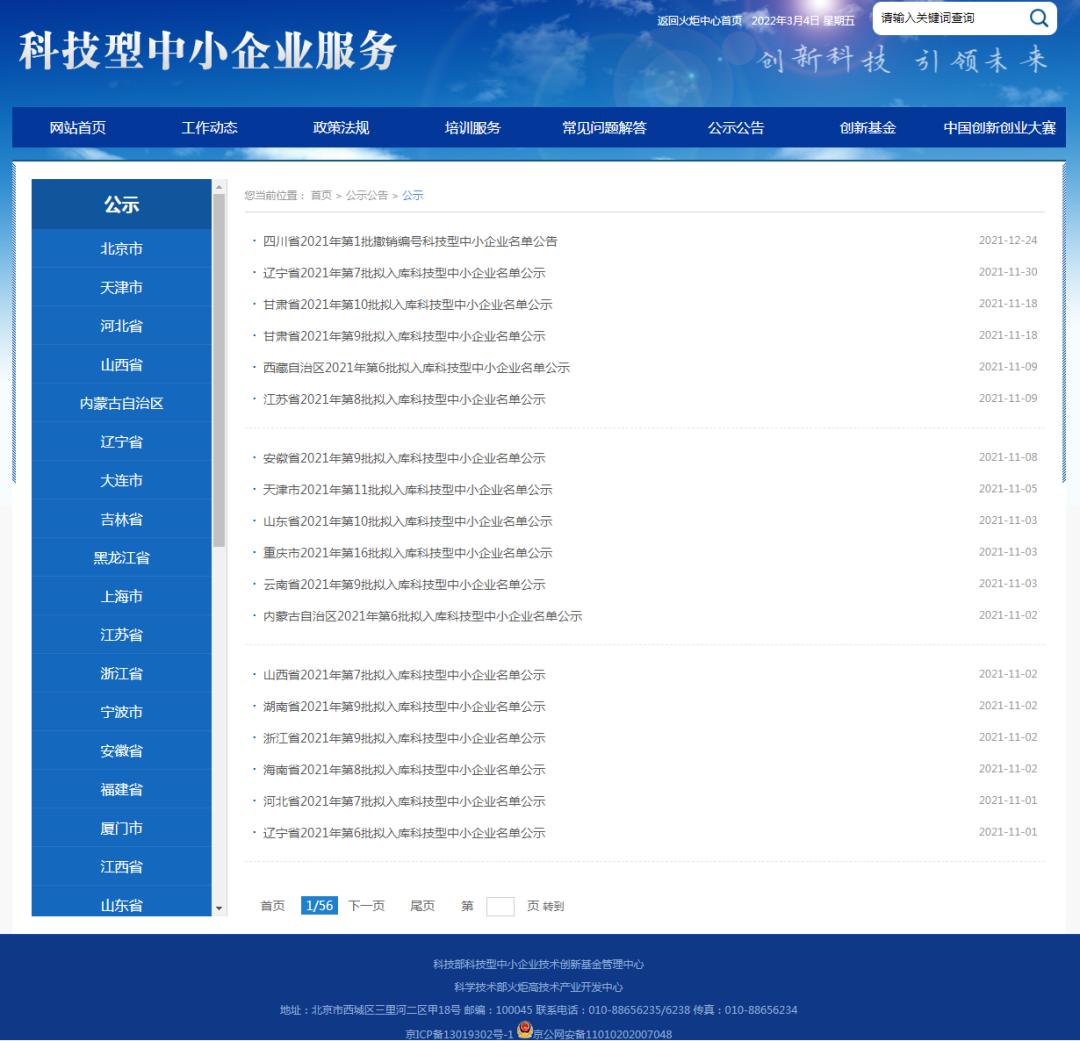
Task: Click the page number input field
Action: [500, 905]
